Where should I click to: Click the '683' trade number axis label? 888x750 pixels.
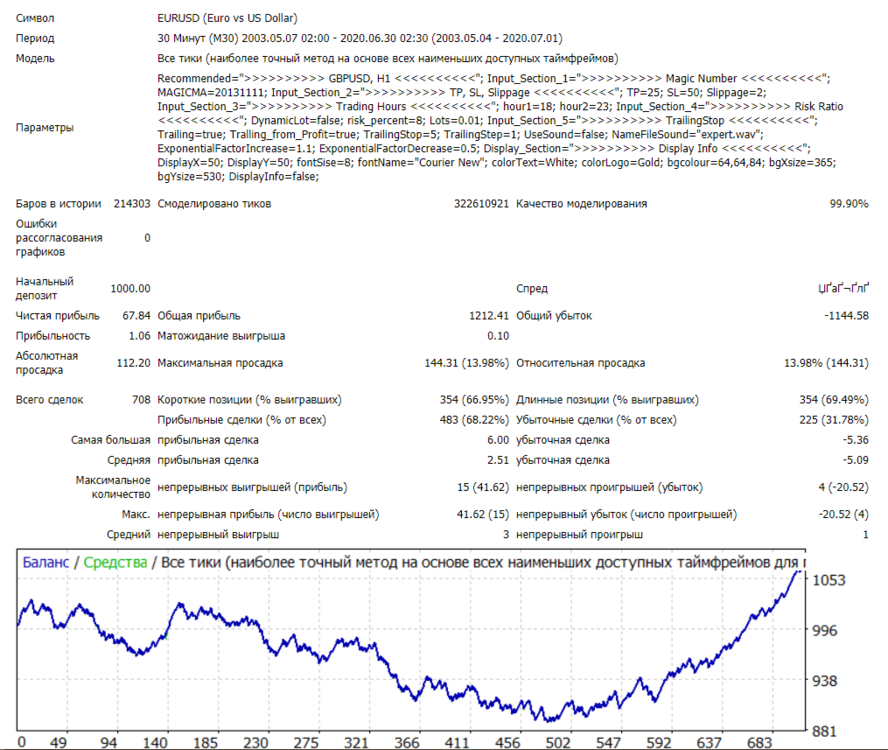tap(759, 742)
